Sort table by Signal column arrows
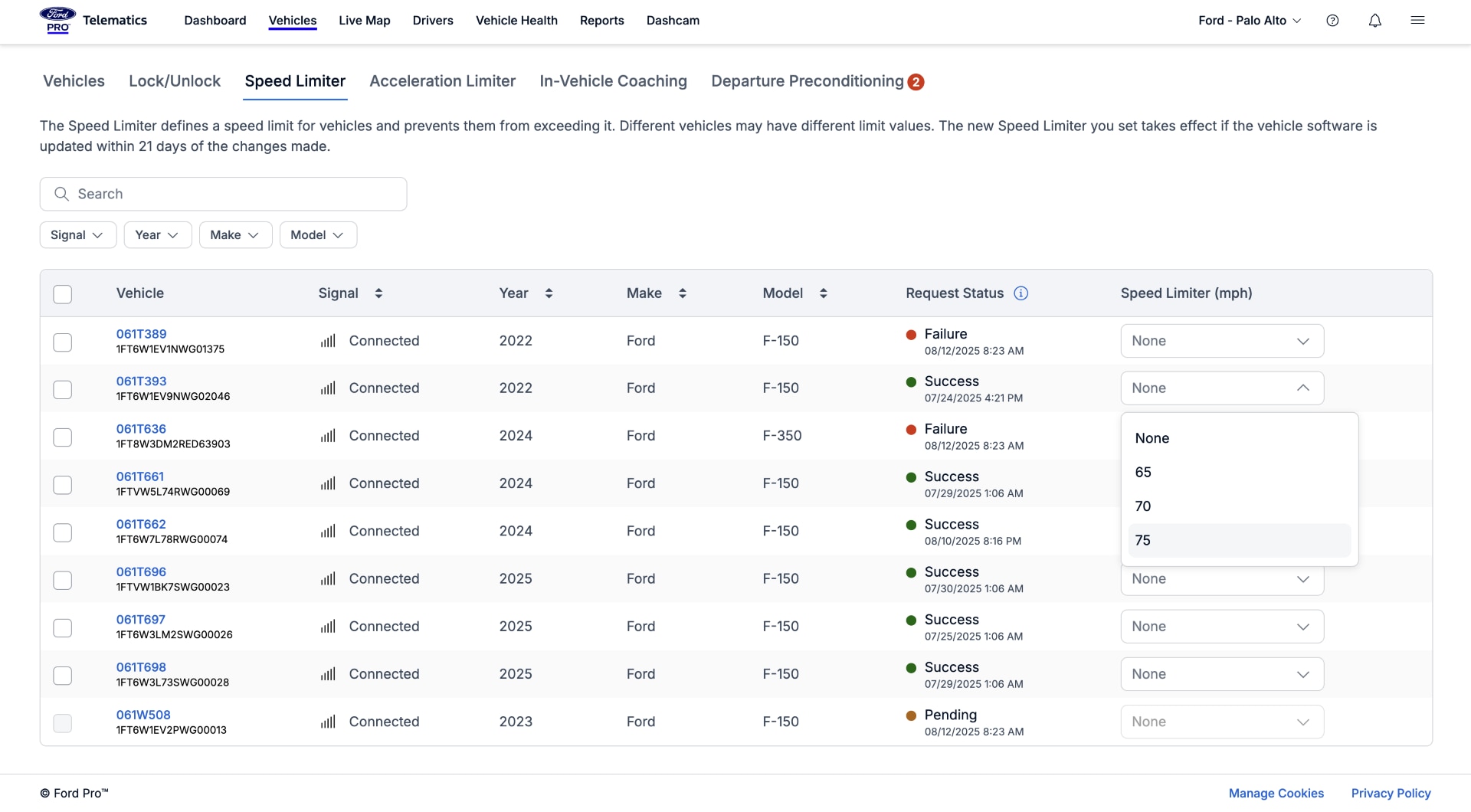The width and height of the screenshot is (1471, 812). click(x=378, y=293)
